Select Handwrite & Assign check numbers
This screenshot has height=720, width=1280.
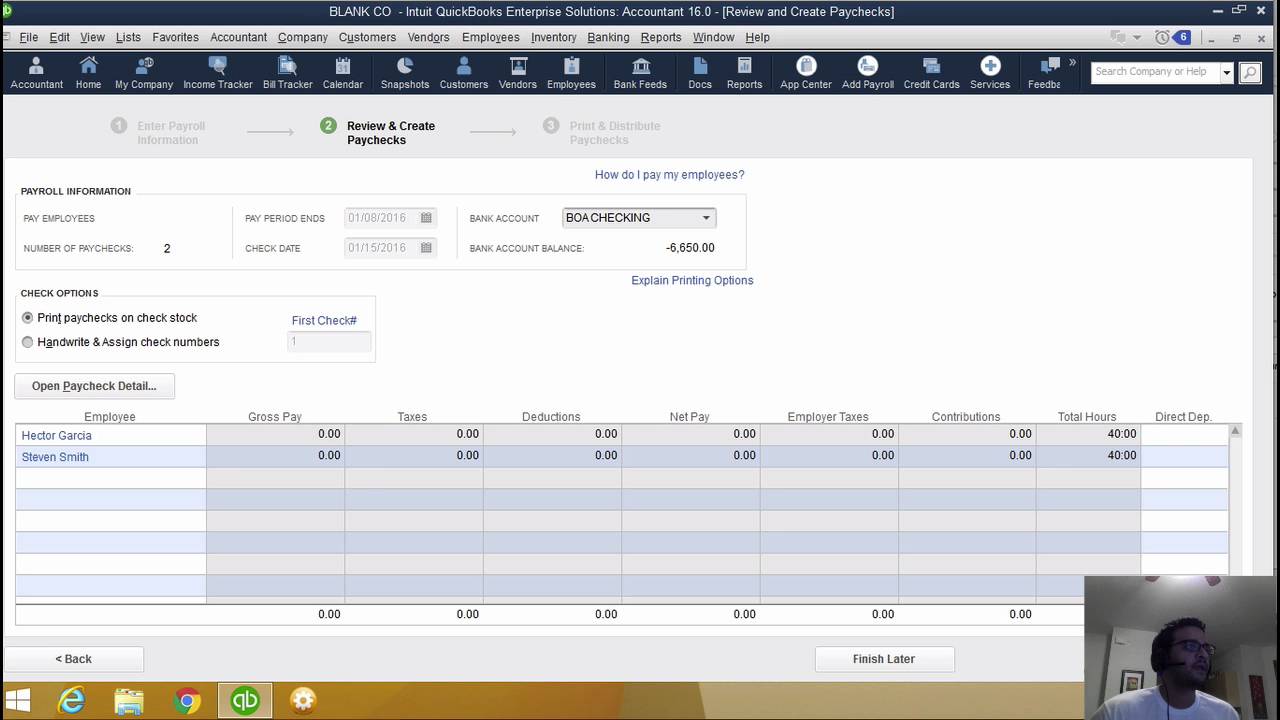click(x=28, y=342)
